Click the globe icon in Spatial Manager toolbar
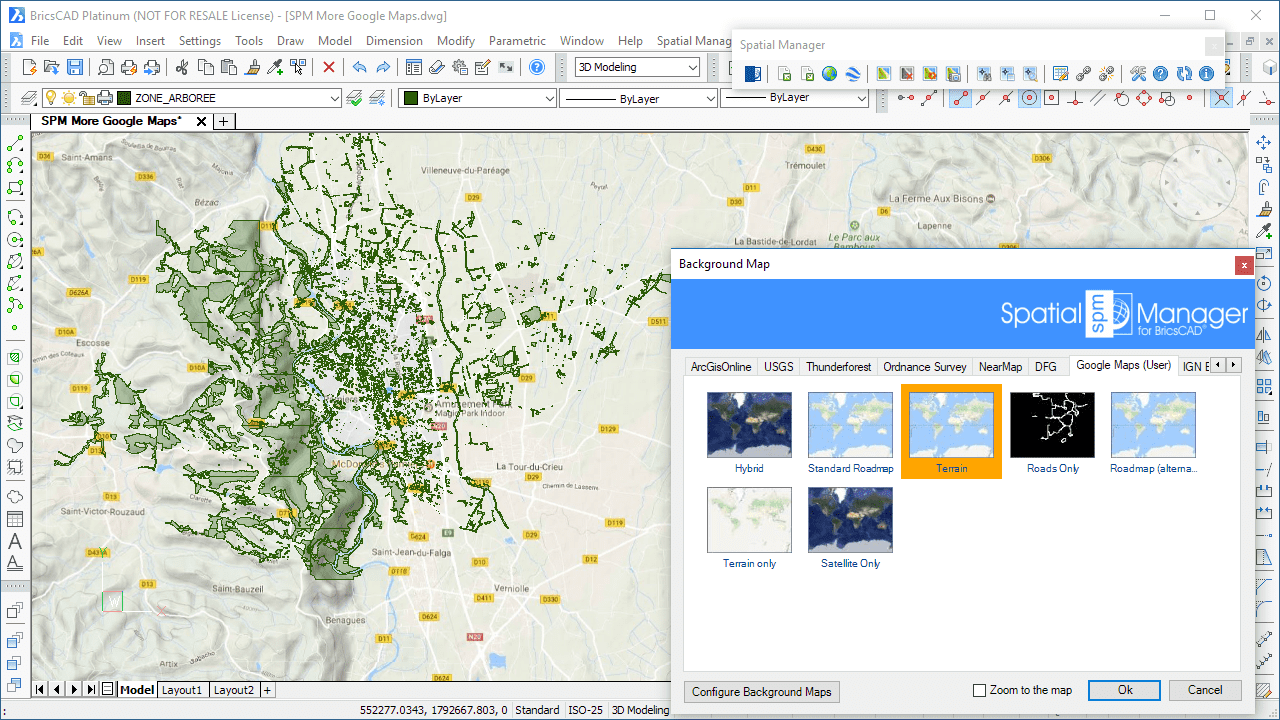Image resolution: width=1280 pixels, height=720 pixels. (x=829, y=74)
